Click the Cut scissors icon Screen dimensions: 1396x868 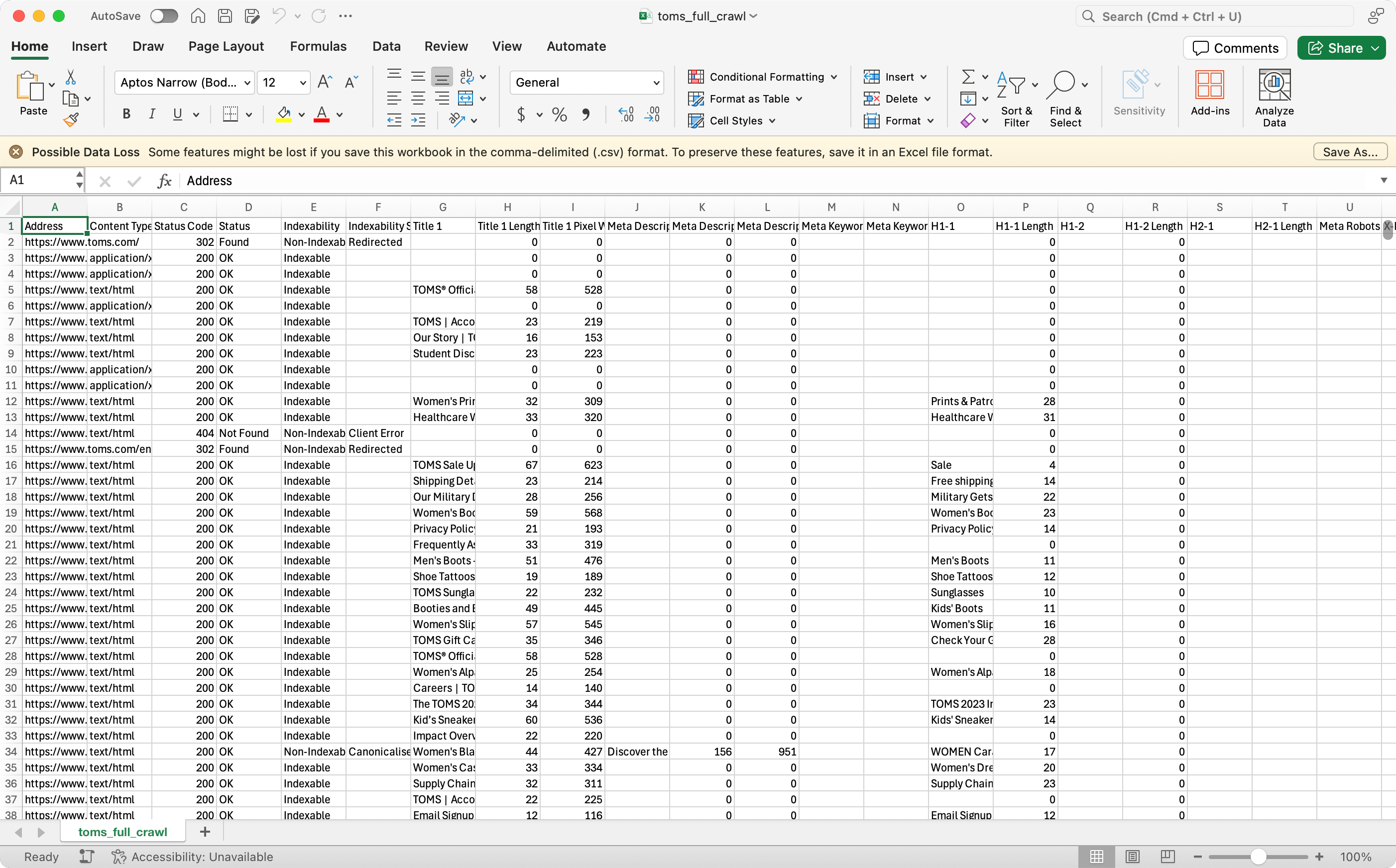(71, 77)
